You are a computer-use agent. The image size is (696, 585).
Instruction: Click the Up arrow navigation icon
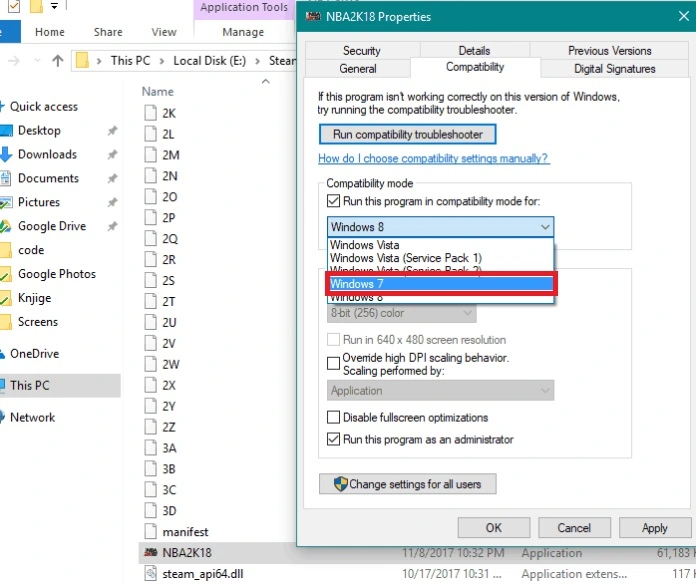pyautogui.click(x=57, y=60)
